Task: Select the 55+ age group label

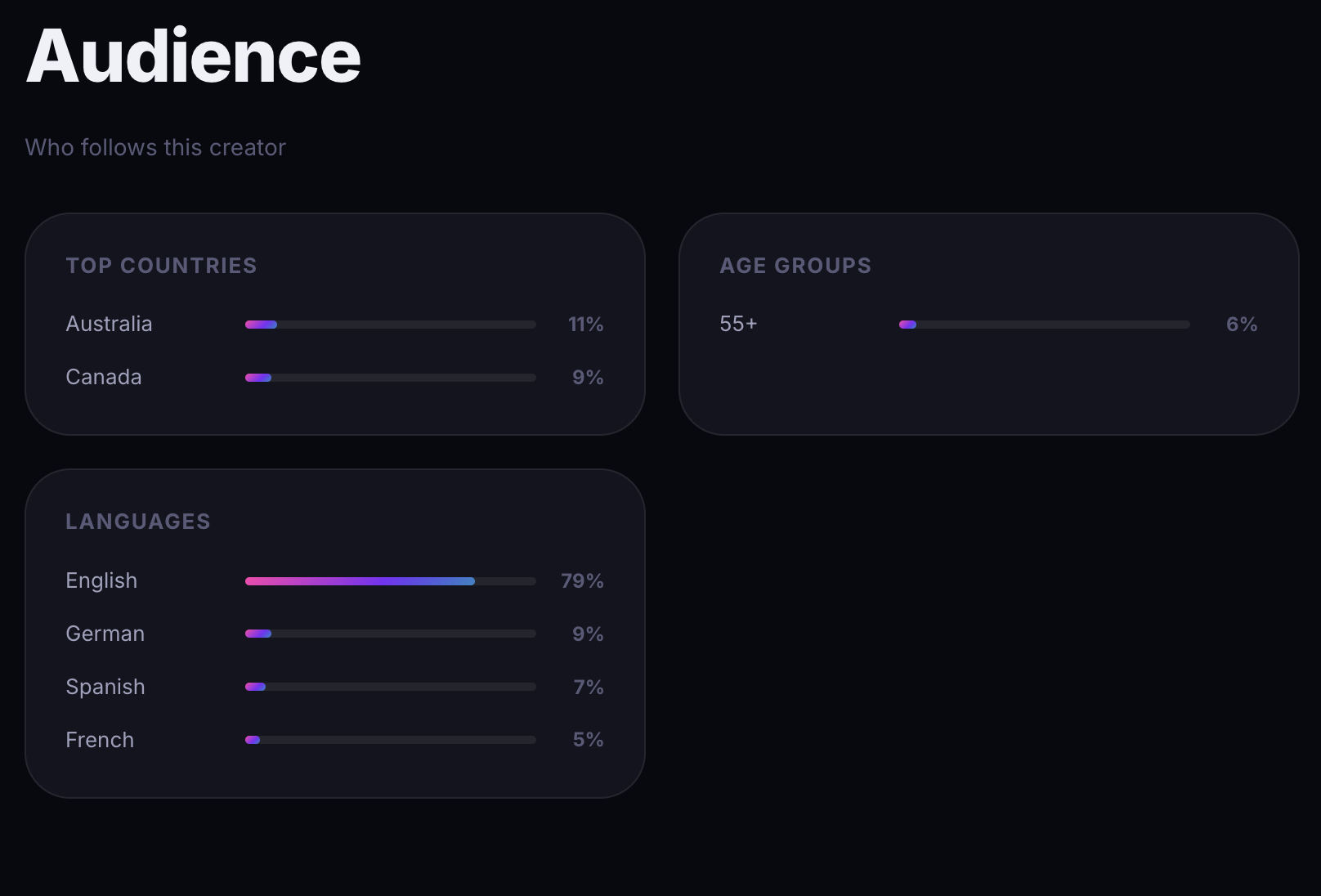Action: coord(738,324)
